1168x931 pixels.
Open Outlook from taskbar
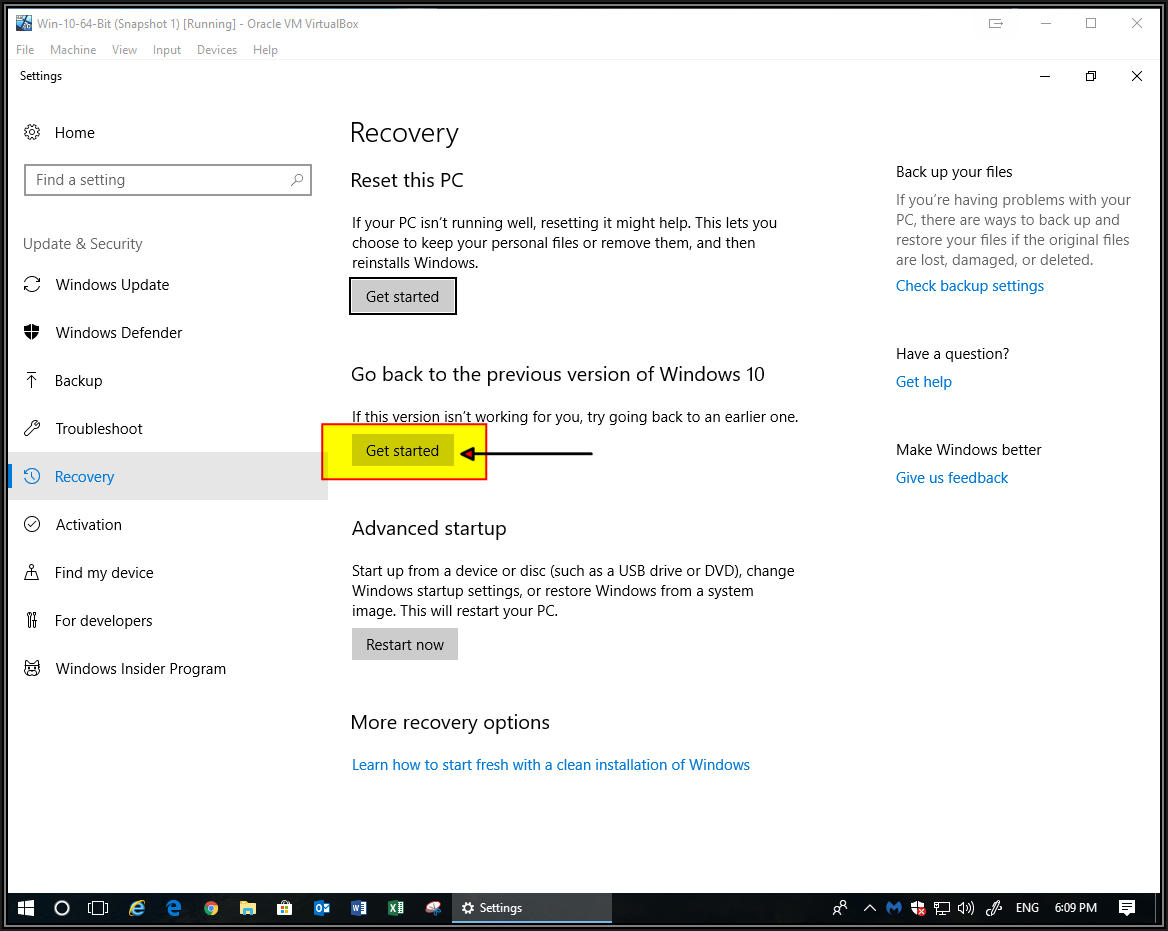[x=322, y=908]
